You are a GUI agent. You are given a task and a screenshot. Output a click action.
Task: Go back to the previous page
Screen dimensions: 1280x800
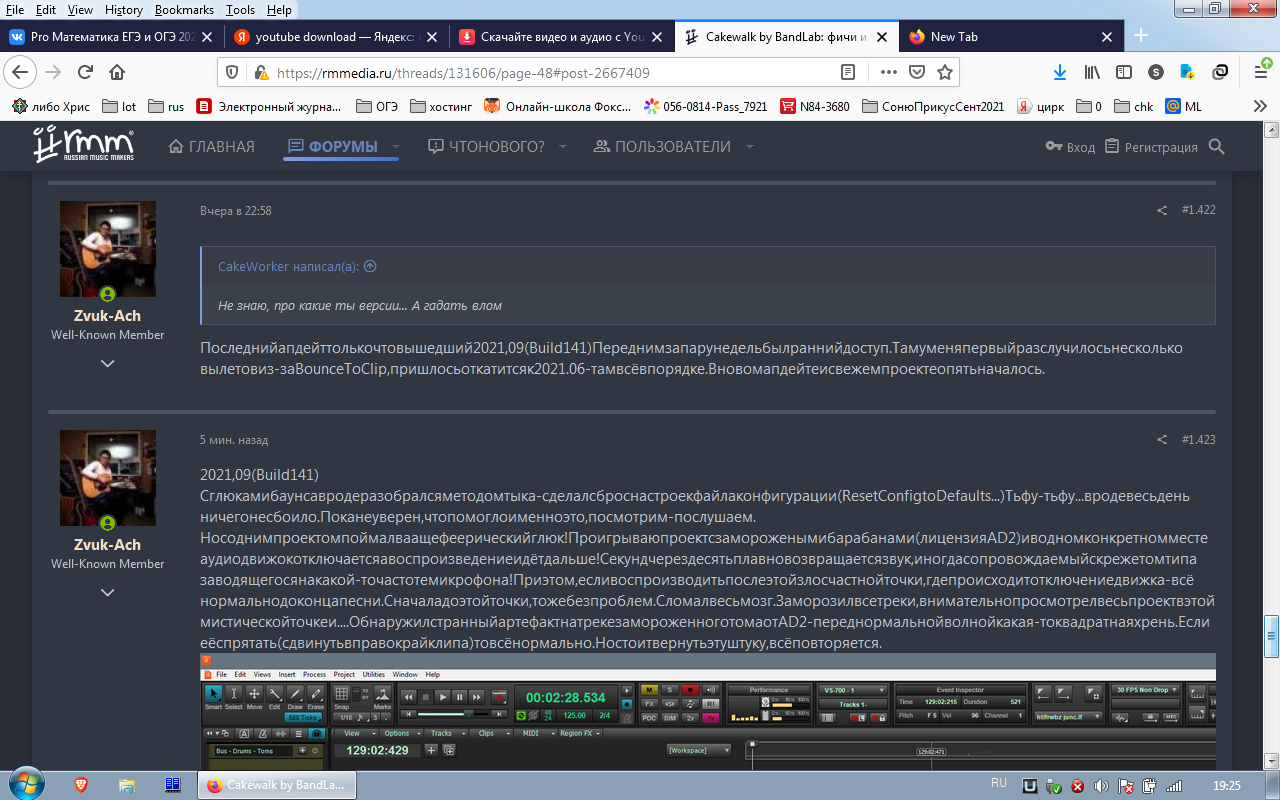click(21, 72)
